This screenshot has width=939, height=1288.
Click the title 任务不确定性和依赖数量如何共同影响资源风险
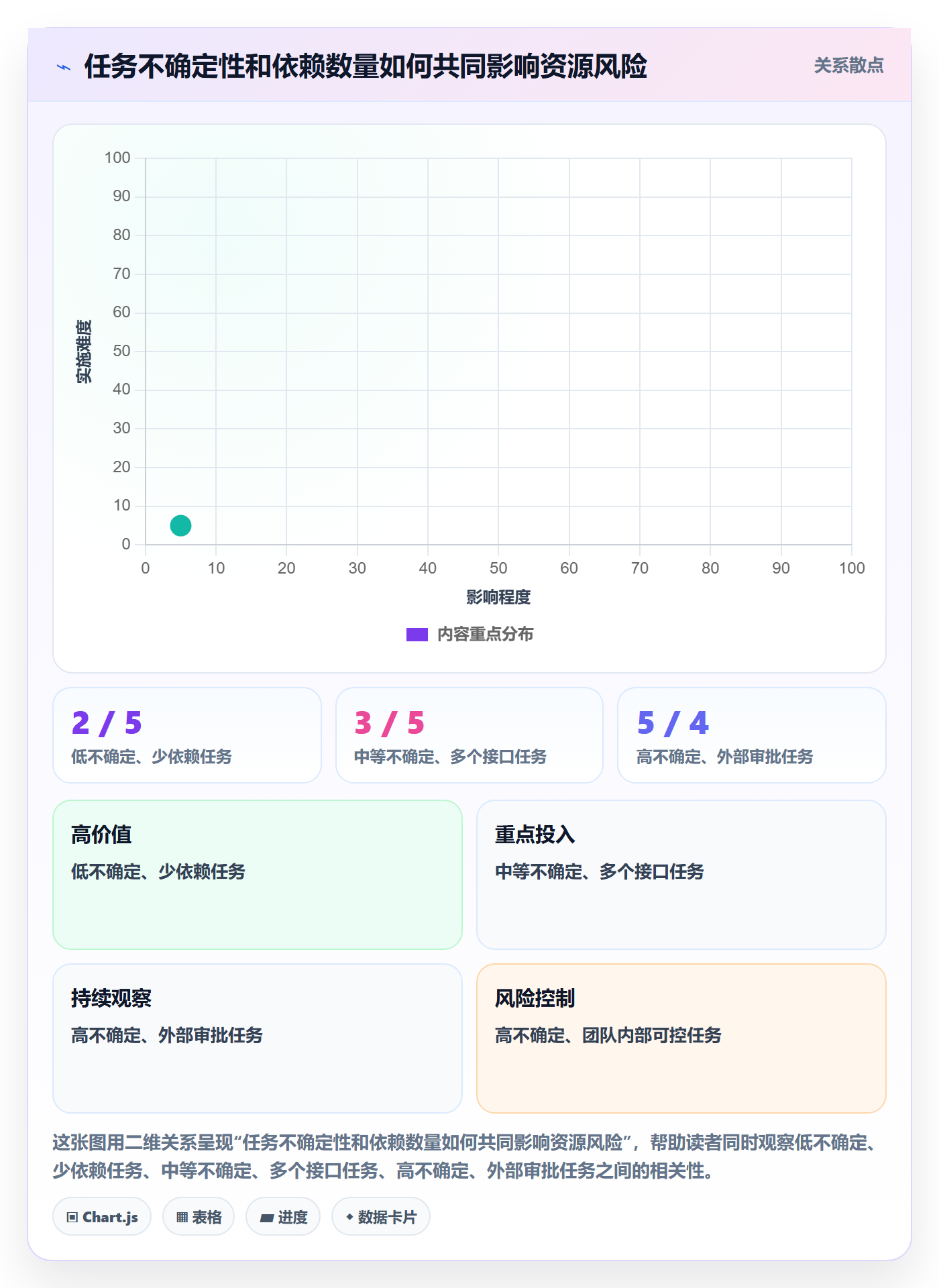366,66
